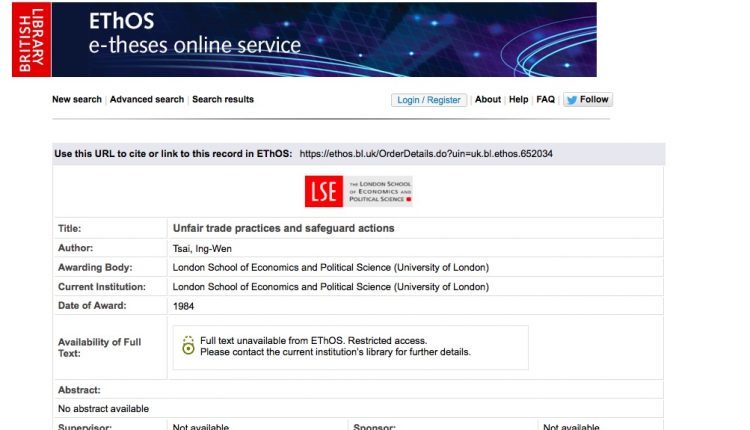The image size is (750, 430).
Task: Go to Advanced search
Action: point(147,100)
